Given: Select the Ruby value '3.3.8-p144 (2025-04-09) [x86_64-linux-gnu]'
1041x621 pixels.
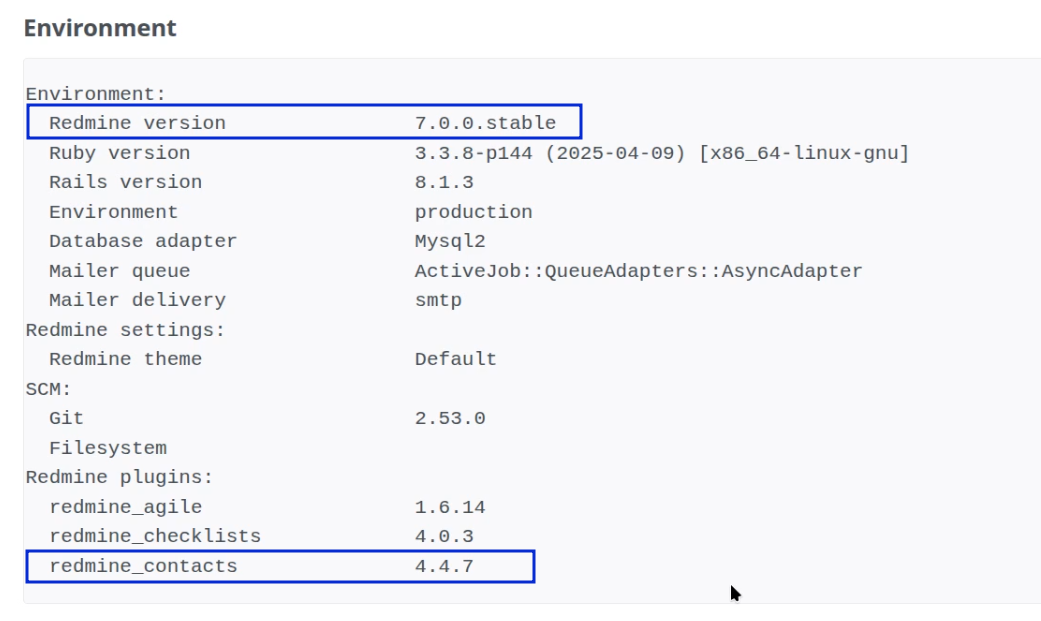Looking at the screenshot, I should pos(662,153).
